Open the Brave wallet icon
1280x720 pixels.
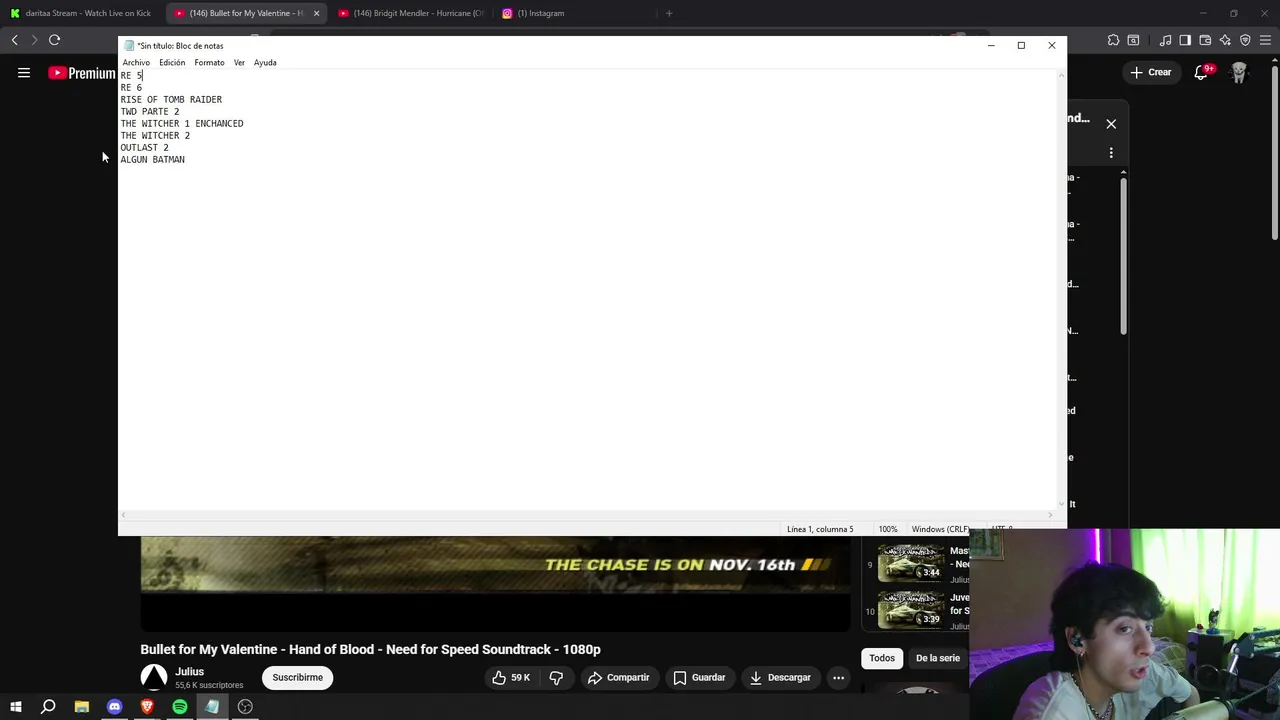click(1205, 40)
